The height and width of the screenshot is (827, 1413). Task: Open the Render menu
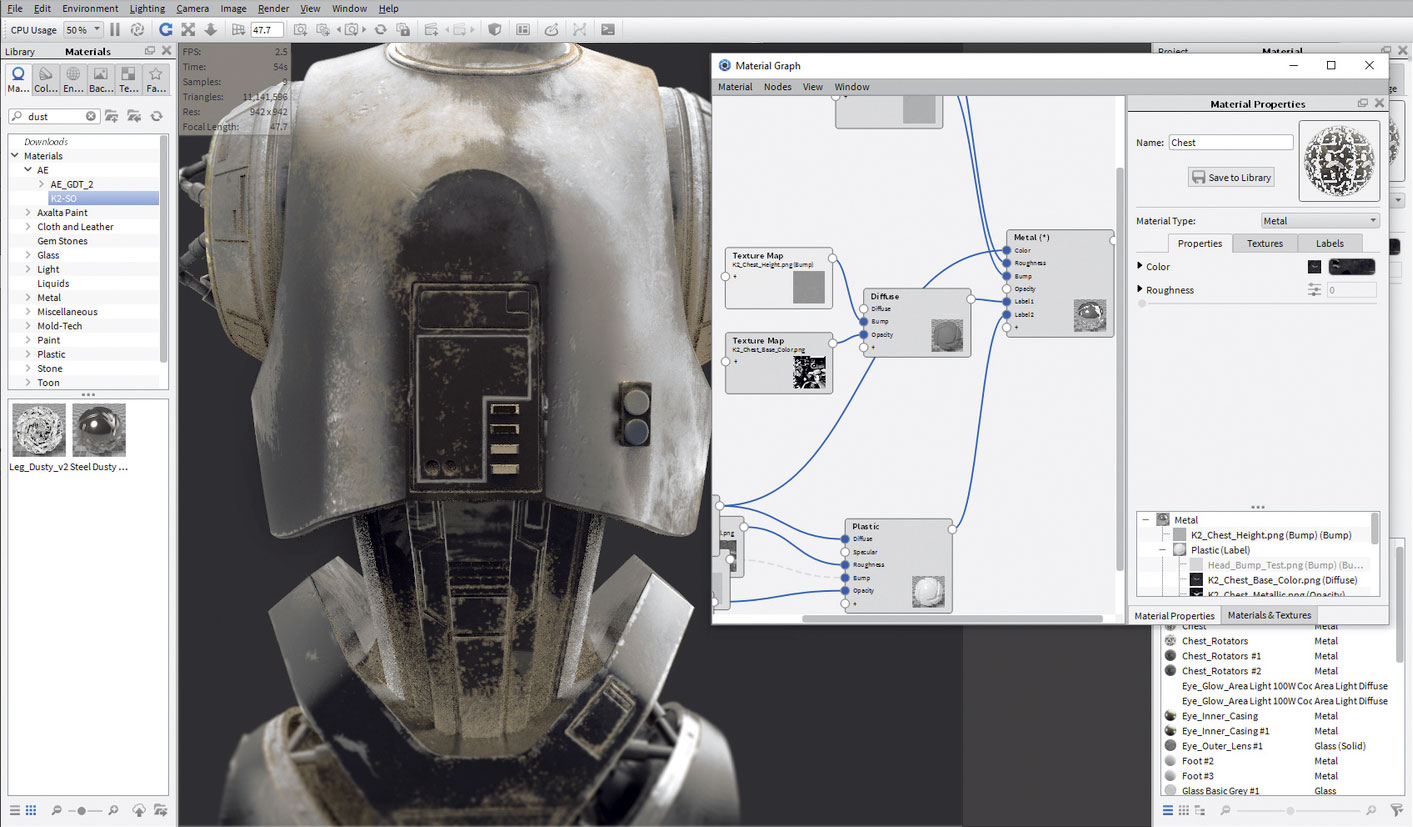click(x=273, y=8)
